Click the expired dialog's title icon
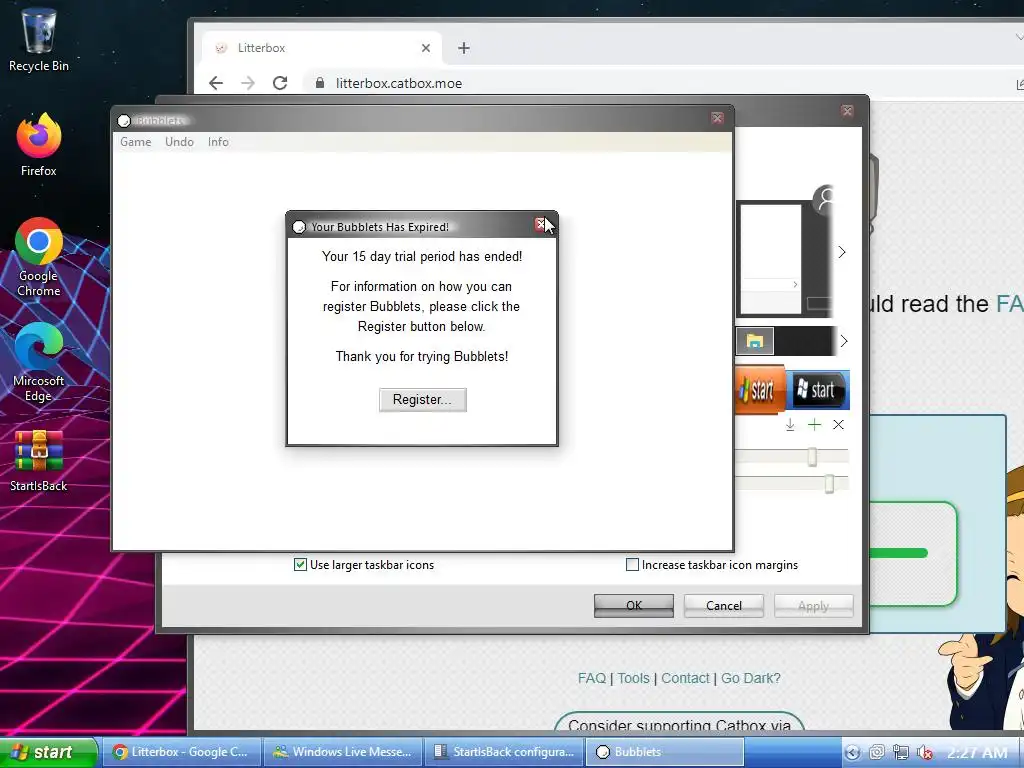This screenshot has height=768, width=1024. 299,227
